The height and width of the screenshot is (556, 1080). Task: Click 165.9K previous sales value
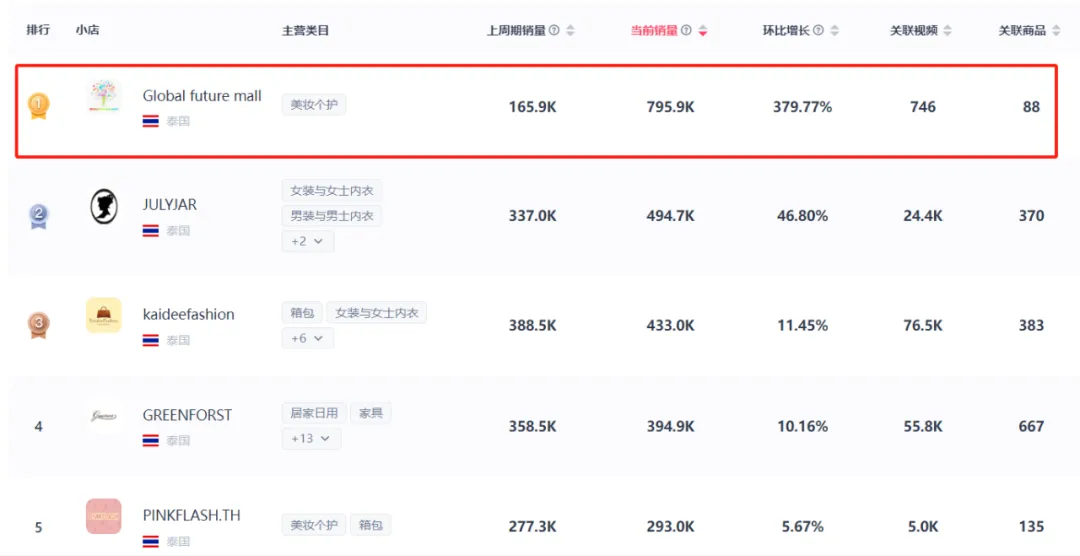[532, 107]
